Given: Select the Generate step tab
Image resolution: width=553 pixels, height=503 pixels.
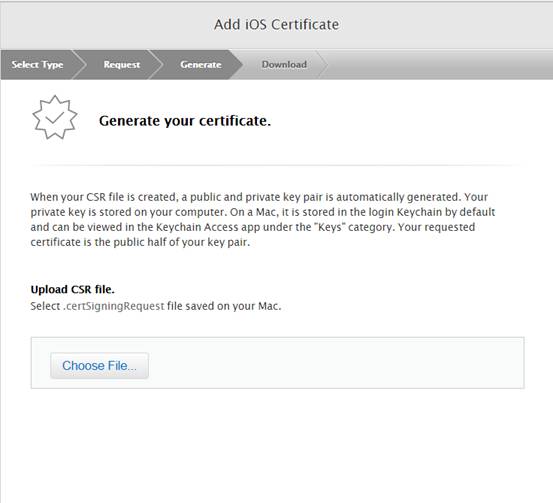Looking at the screenshot, I should (x=201, y=65).
